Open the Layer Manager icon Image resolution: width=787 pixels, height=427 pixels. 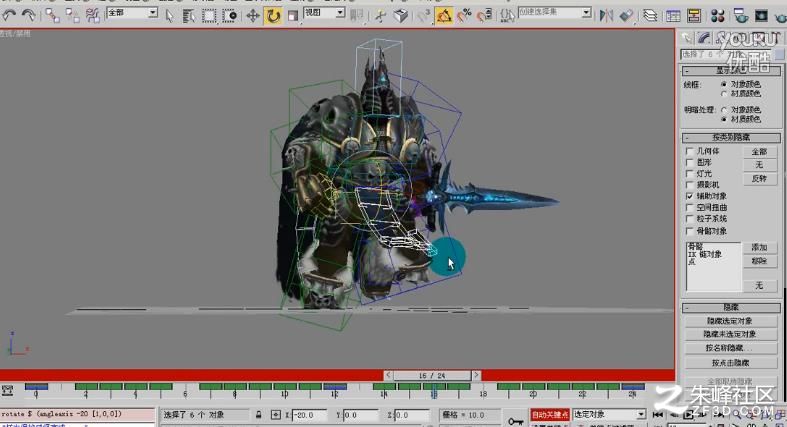[650, 16]
